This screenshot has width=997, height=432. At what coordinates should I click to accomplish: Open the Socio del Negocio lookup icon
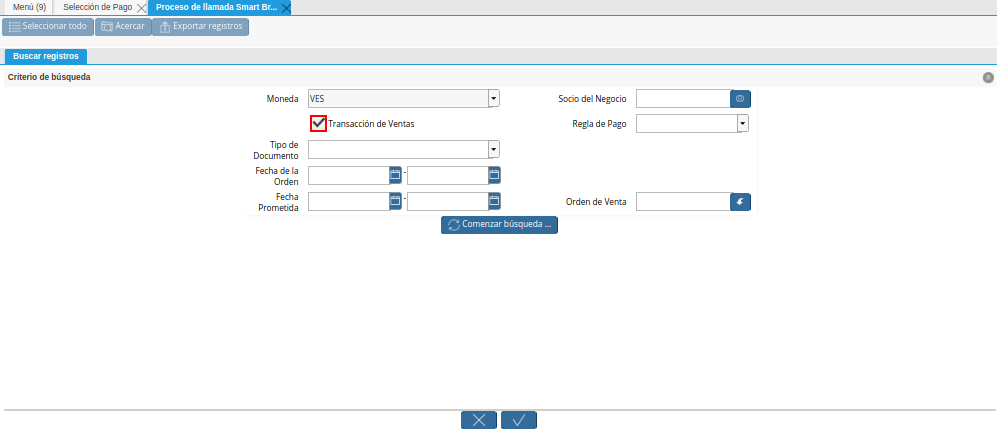coord(740,99)
